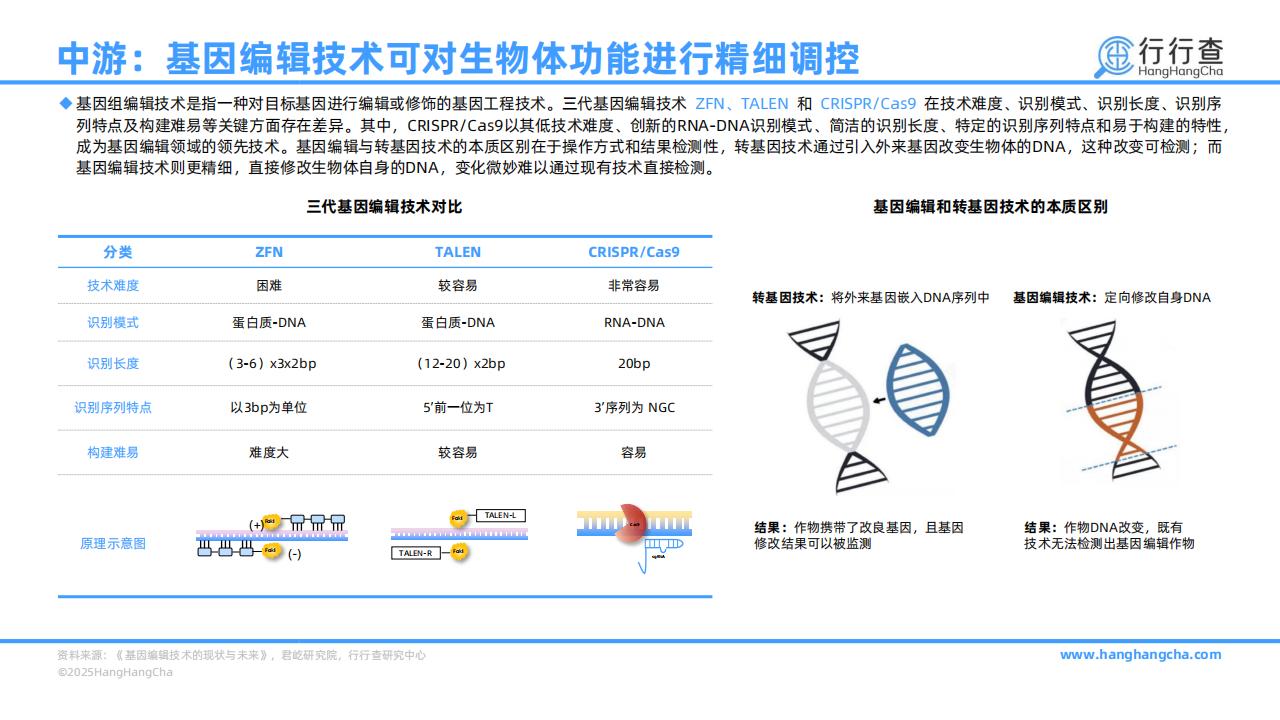Image resolution: width=1280 pixels, height=720 pixels.
Task: Click the 5'前一位为T cell
Action: (x=458, y=407)
